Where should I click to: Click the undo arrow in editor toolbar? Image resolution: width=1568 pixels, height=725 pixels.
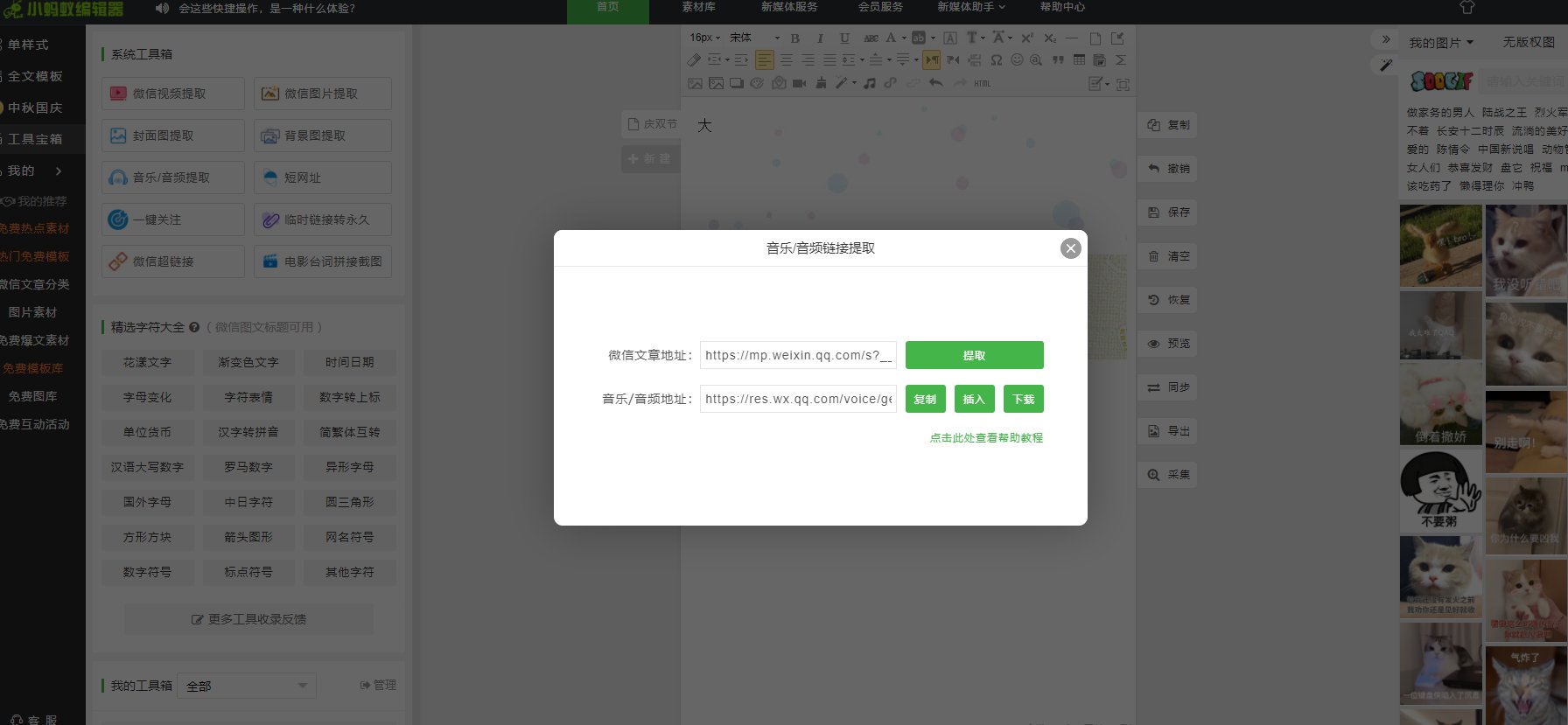(935, 83)
